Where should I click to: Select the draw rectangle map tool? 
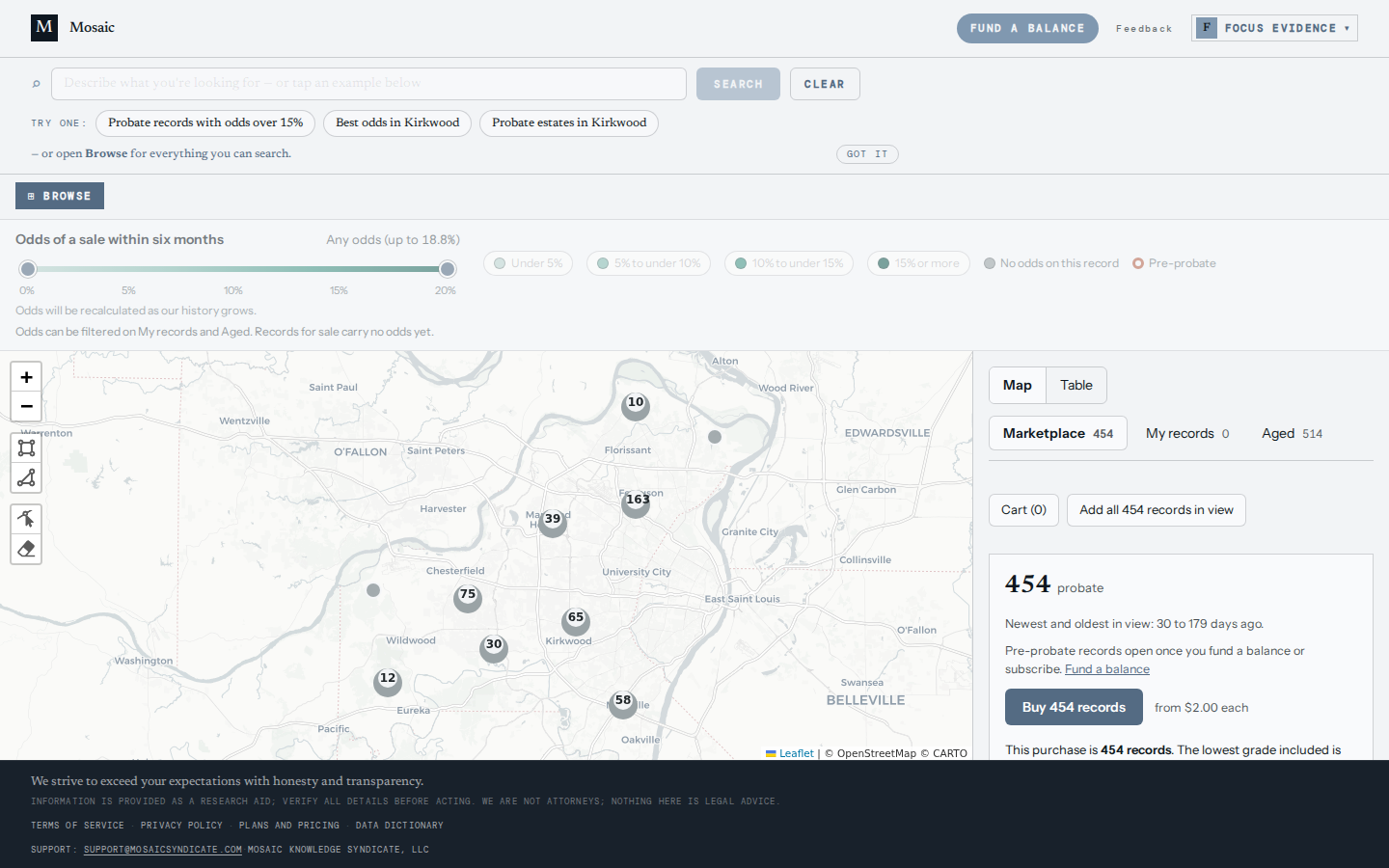[x=26, y=448]
